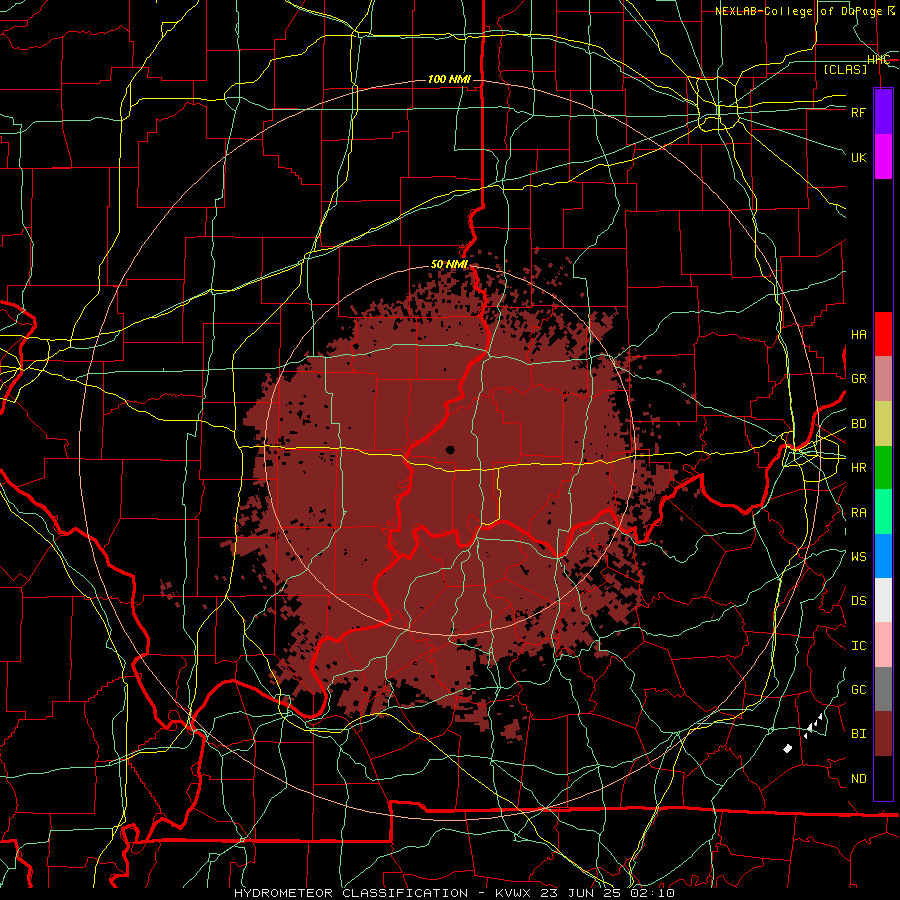The height and width of the screenshot is (900, 900).
Task: Click the NEXLAB-College of DuPage credit
Action: point(805,11)
